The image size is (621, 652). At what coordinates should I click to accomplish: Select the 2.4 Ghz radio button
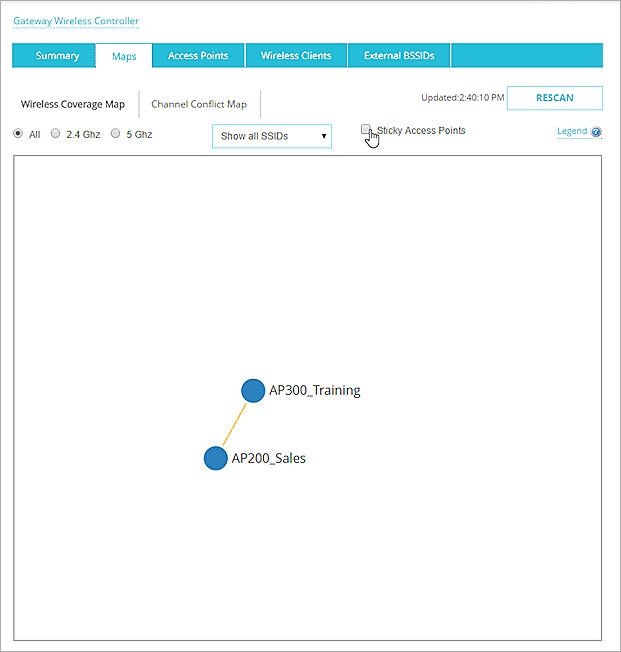tap(55, 133)
